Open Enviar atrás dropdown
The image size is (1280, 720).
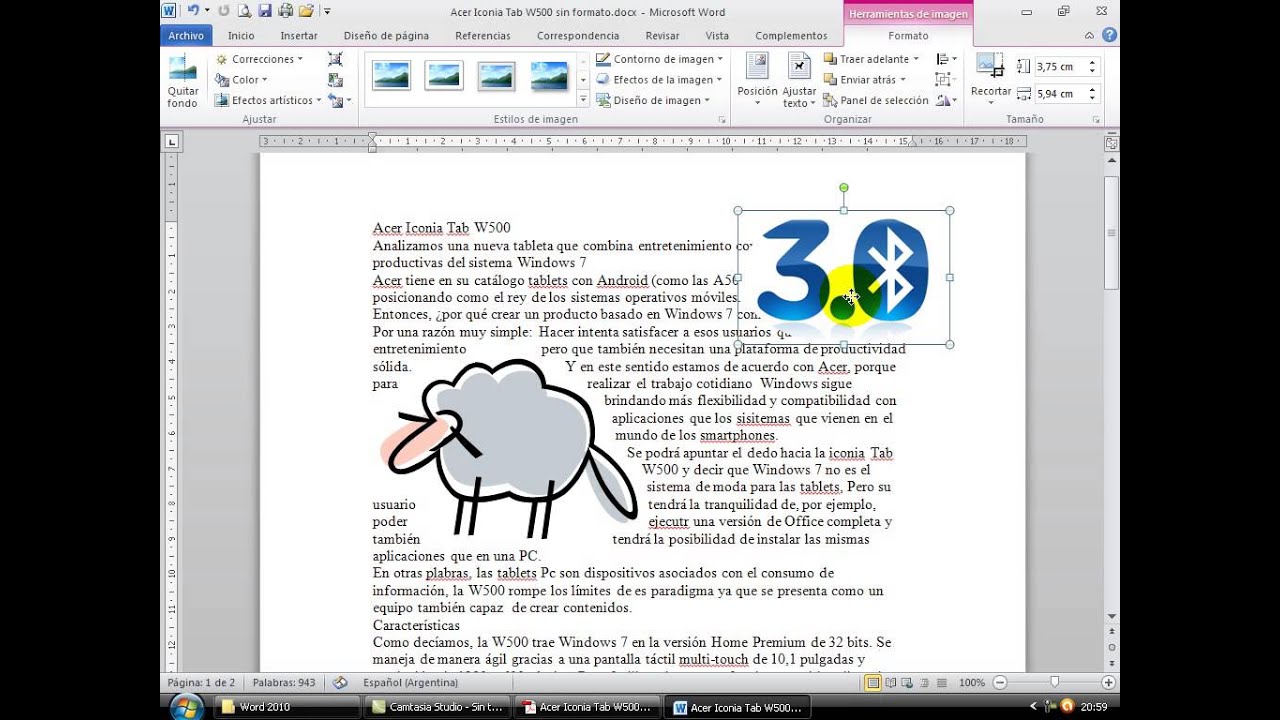865,80
